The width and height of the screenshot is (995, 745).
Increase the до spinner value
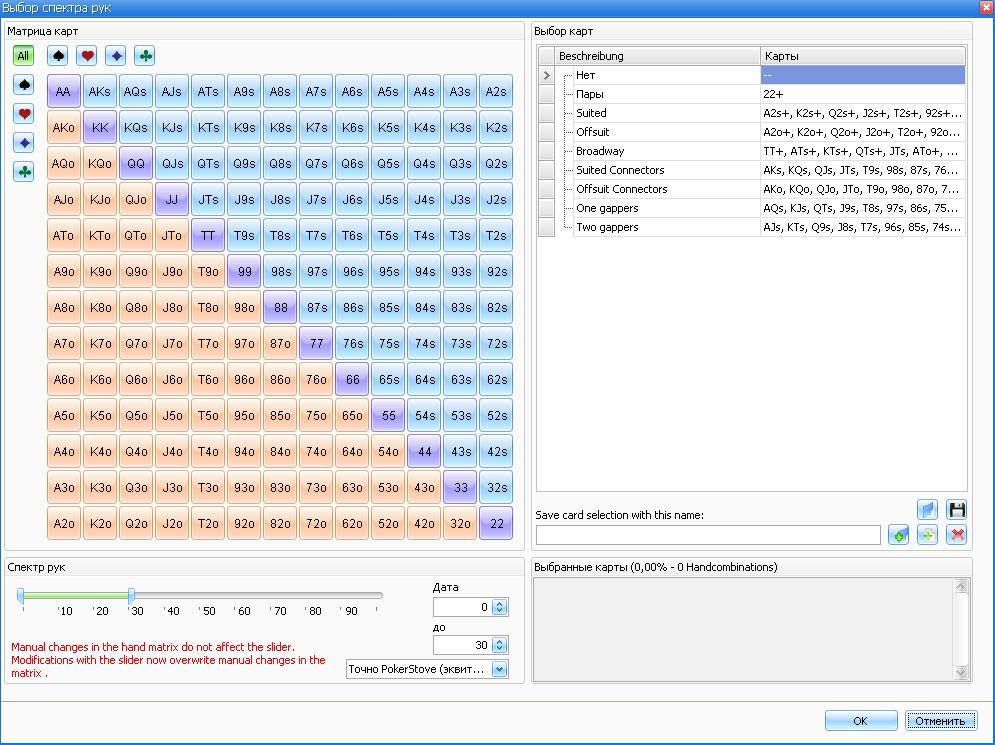click(x=500, y=642)
